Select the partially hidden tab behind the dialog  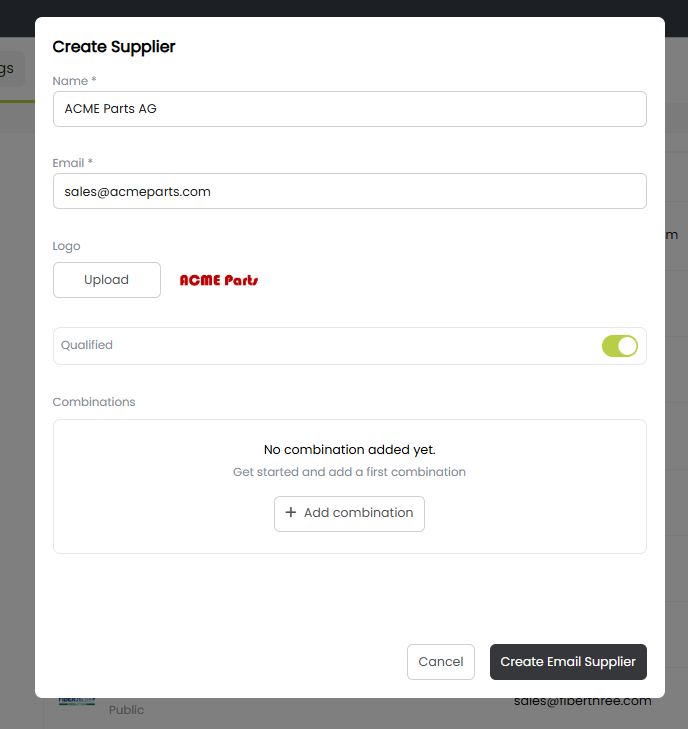pyautogui.click(x=10, y=68)
